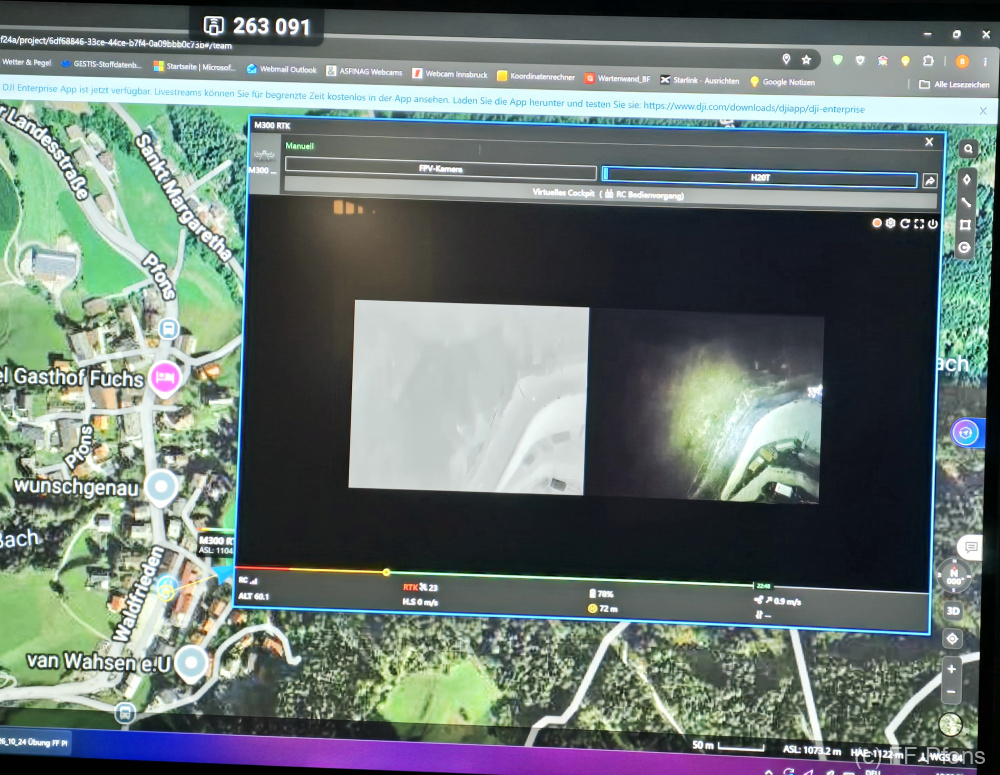
Task: Switch to the FPV-Kamera stream
Action: point(441,168)
